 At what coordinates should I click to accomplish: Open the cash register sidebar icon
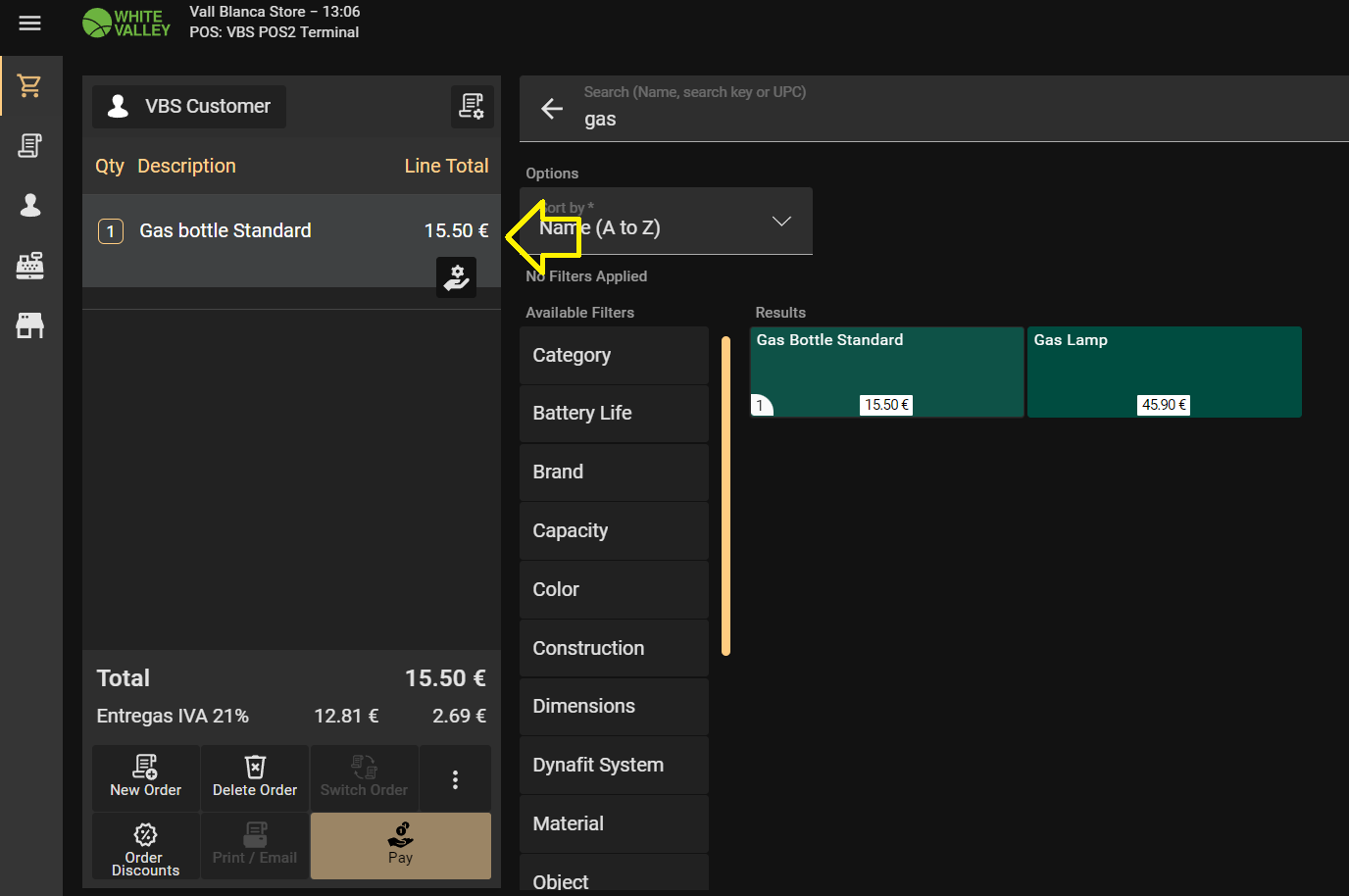30,266
